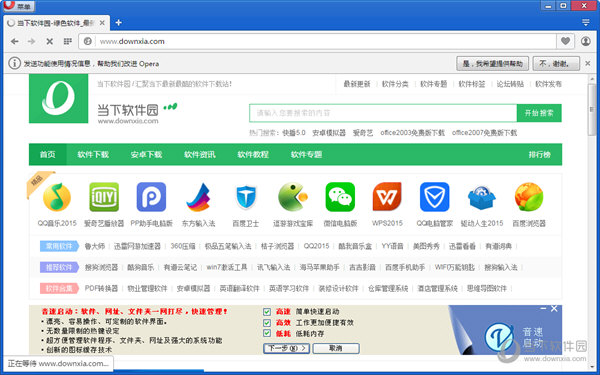Open the 软件标签 link
600x375 pixels.
tap(472, 84)
